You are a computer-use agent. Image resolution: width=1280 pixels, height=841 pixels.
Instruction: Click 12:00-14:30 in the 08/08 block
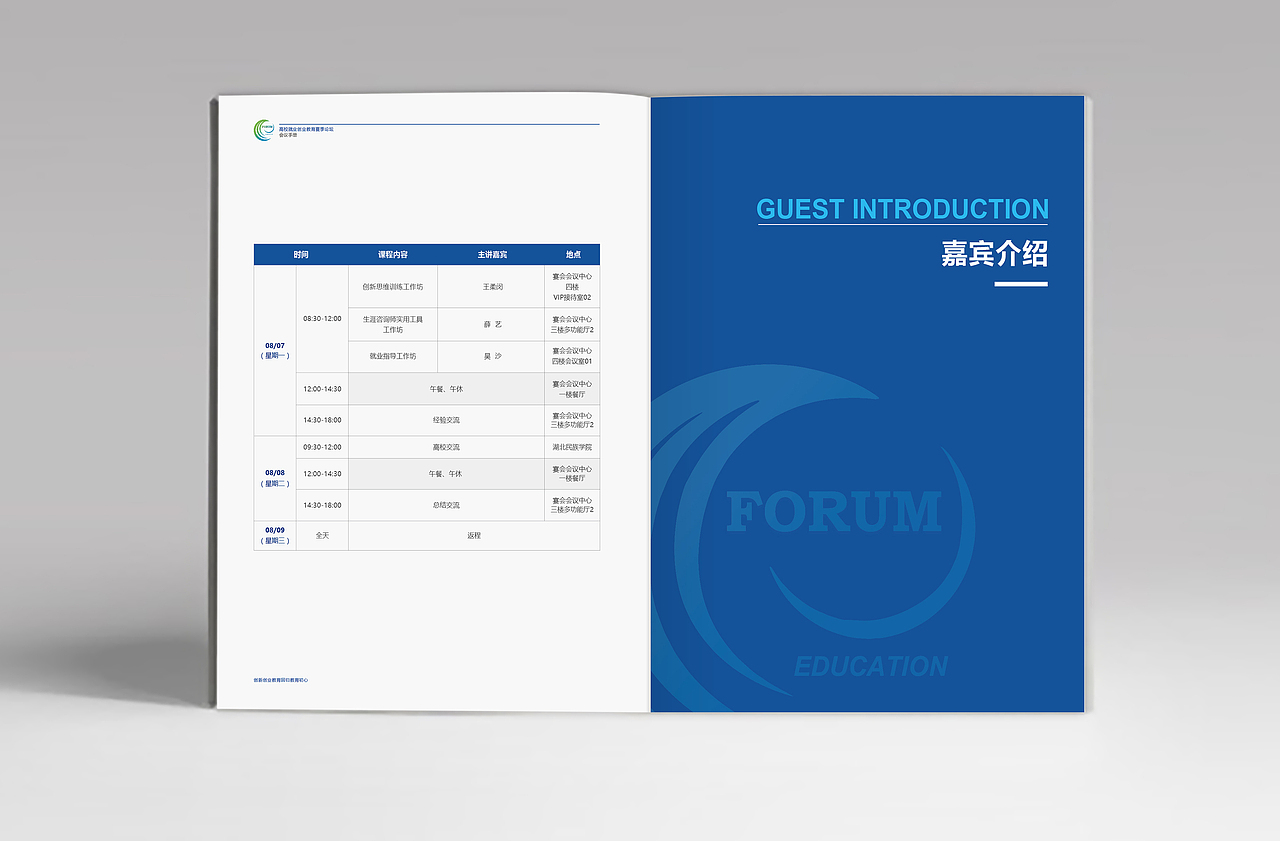click(322, 474)
